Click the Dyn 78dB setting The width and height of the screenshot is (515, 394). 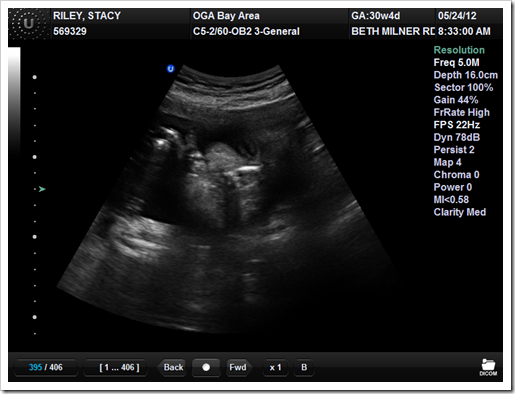[x=457, y=137]
